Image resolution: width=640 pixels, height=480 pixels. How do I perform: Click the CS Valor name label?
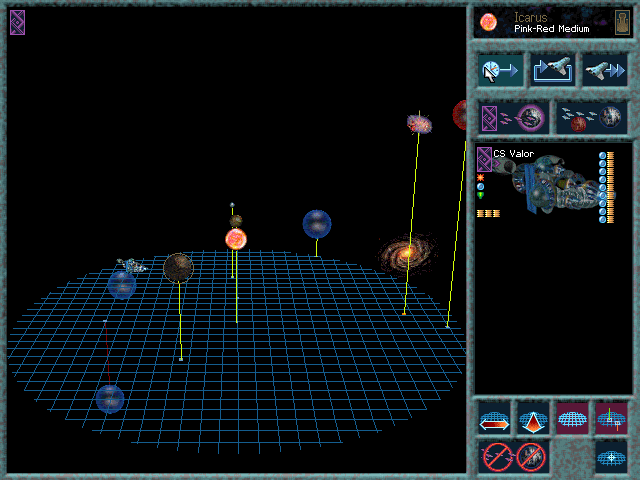[x=513, y=154]
